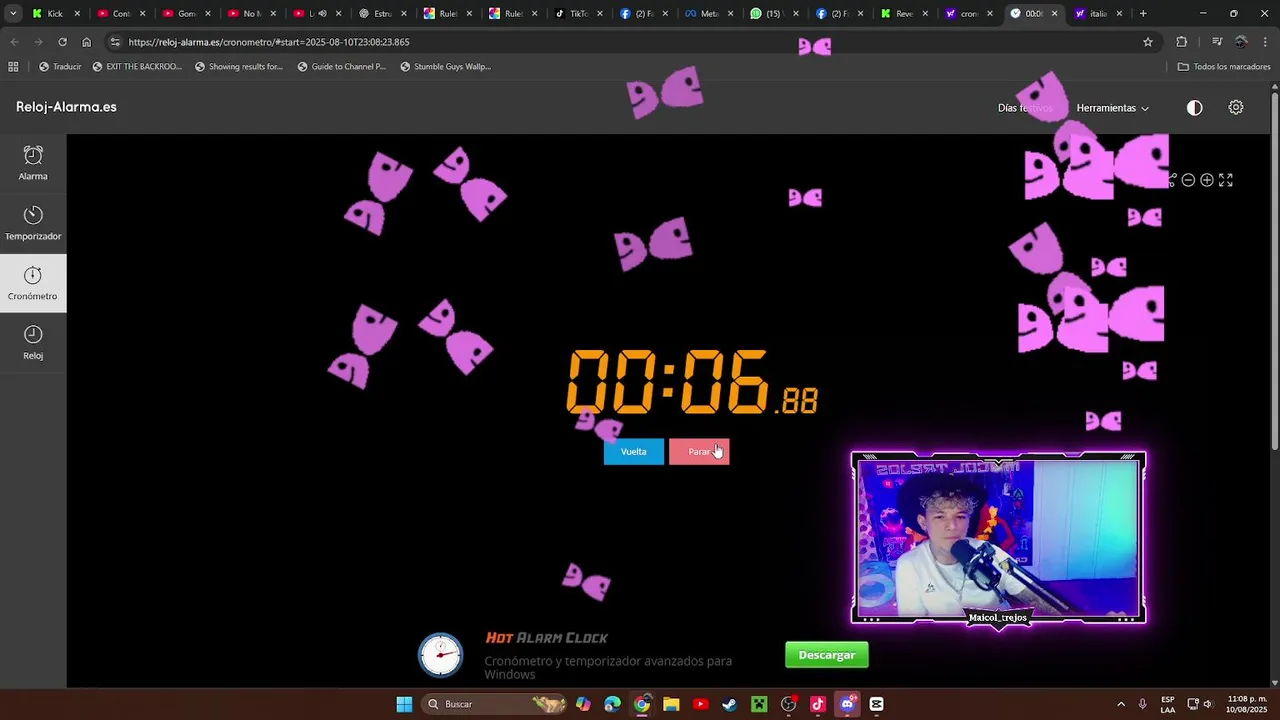Launch YouTube app from taskbar

coord(700,704)
